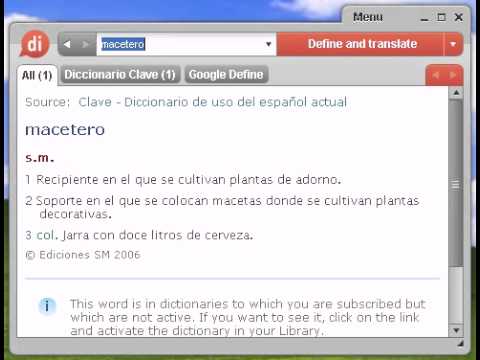Switch to the Google Define tab
This screenshot has height=360, width=480.
click(x=226, y=74)
